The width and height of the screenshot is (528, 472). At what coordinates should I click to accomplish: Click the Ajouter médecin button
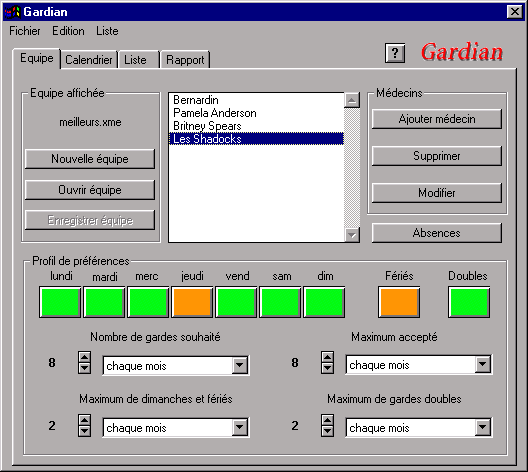pos(437,119)
